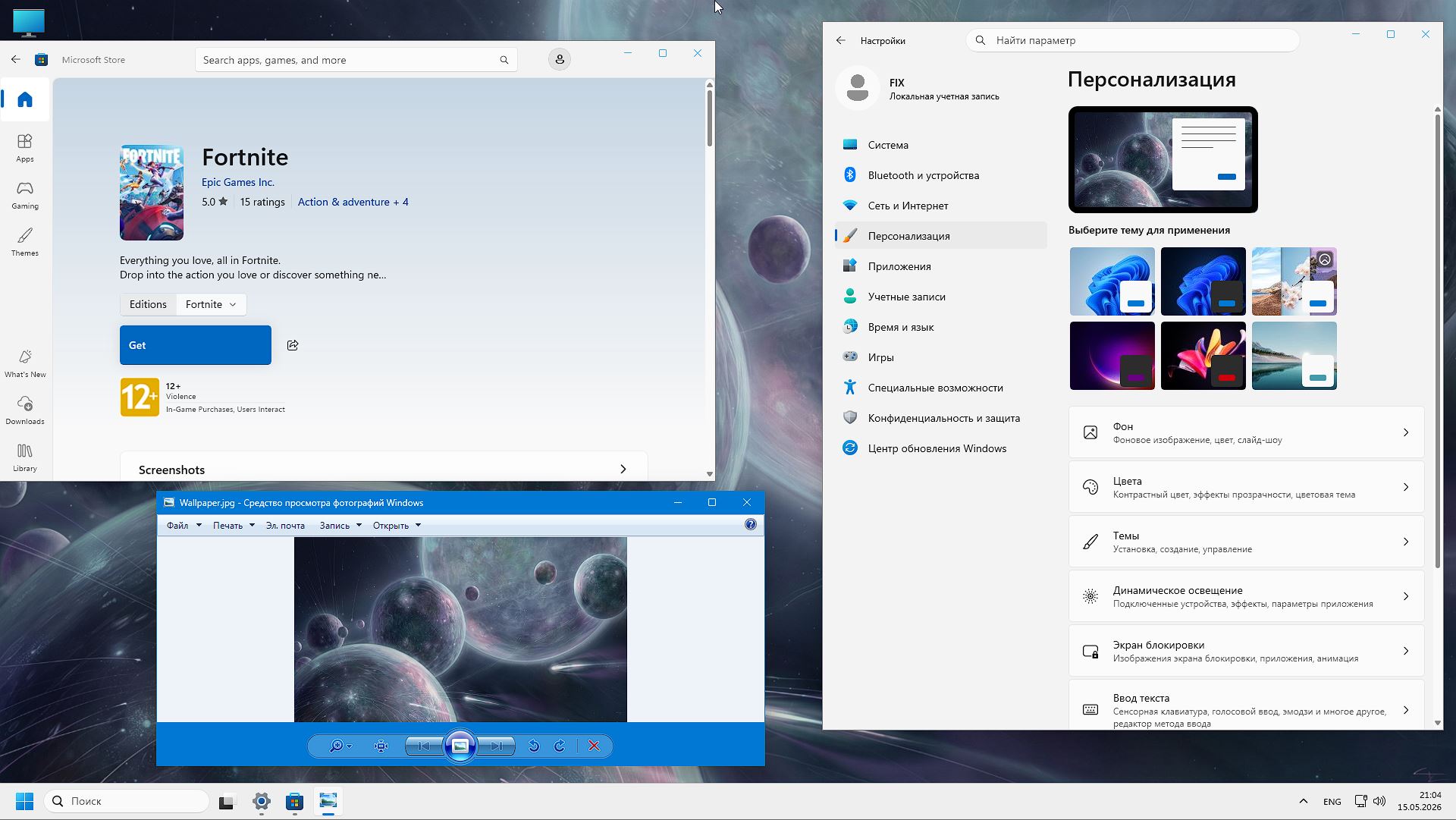Open the Печать menu dropdown

234,526
